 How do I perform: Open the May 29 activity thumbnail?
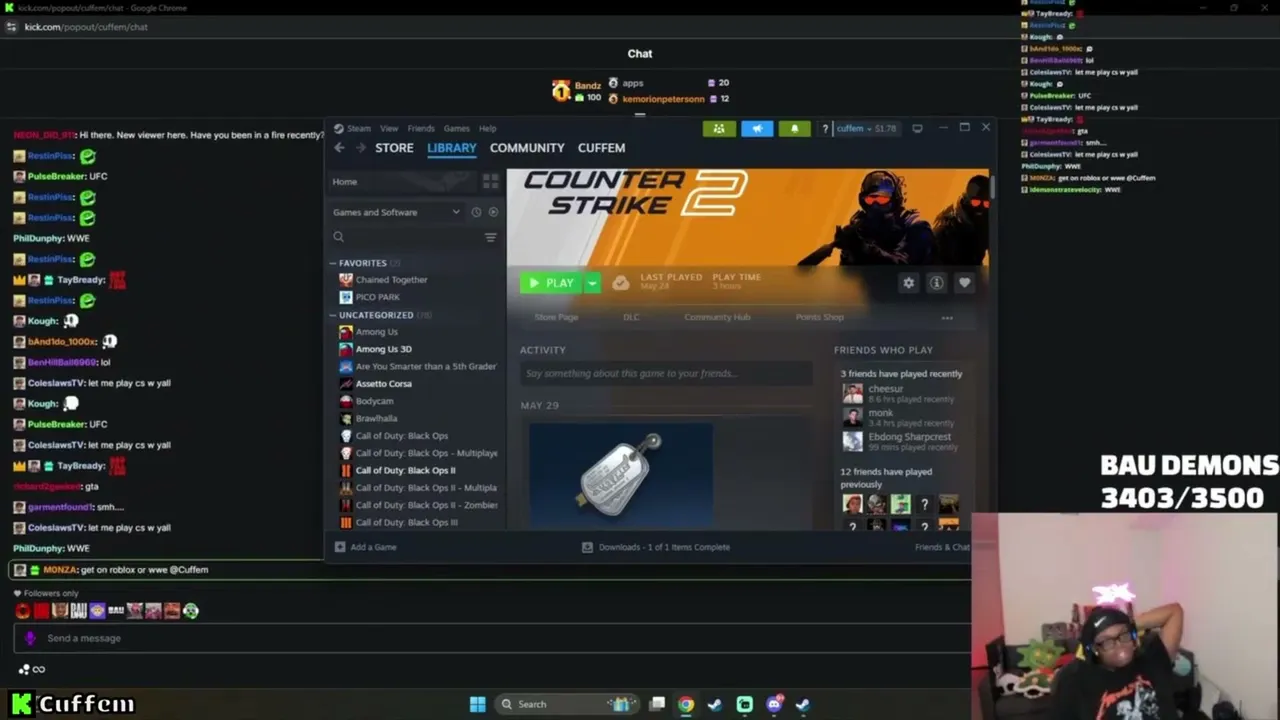click(x=621, y=474)
